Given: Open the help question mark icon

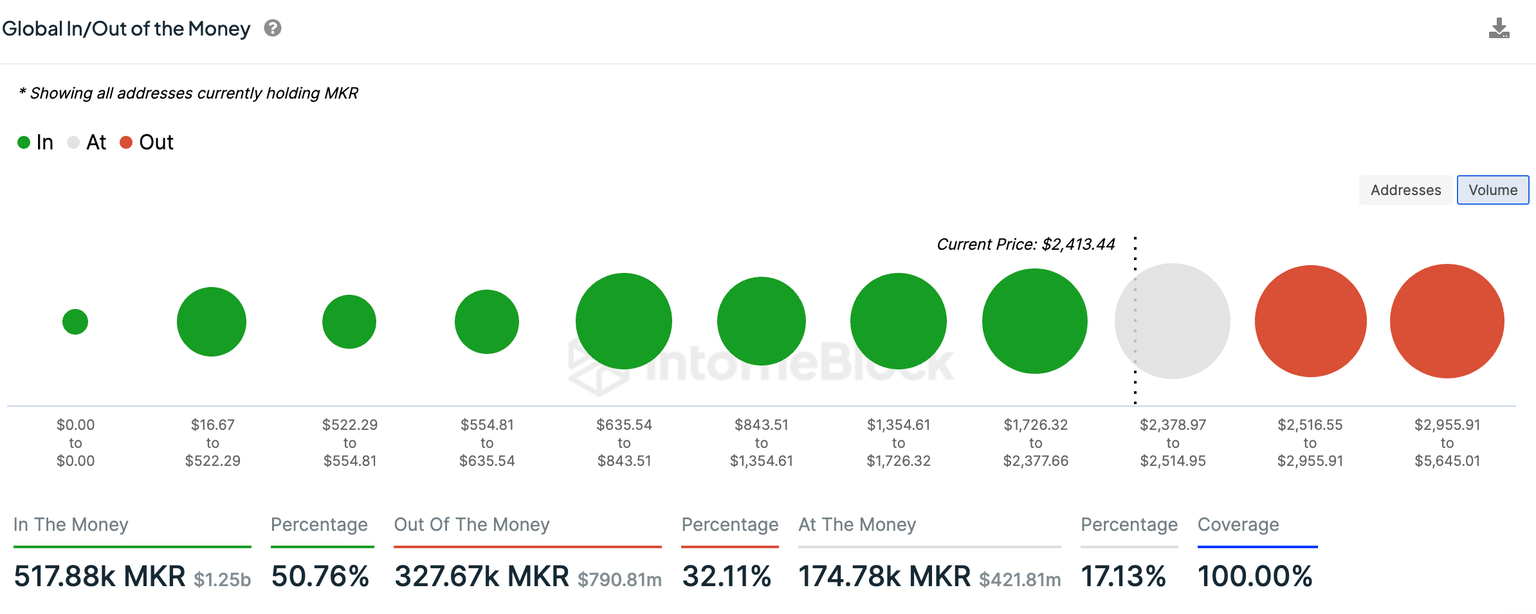Looking at the screenshot, I should (x=272, y=28).
